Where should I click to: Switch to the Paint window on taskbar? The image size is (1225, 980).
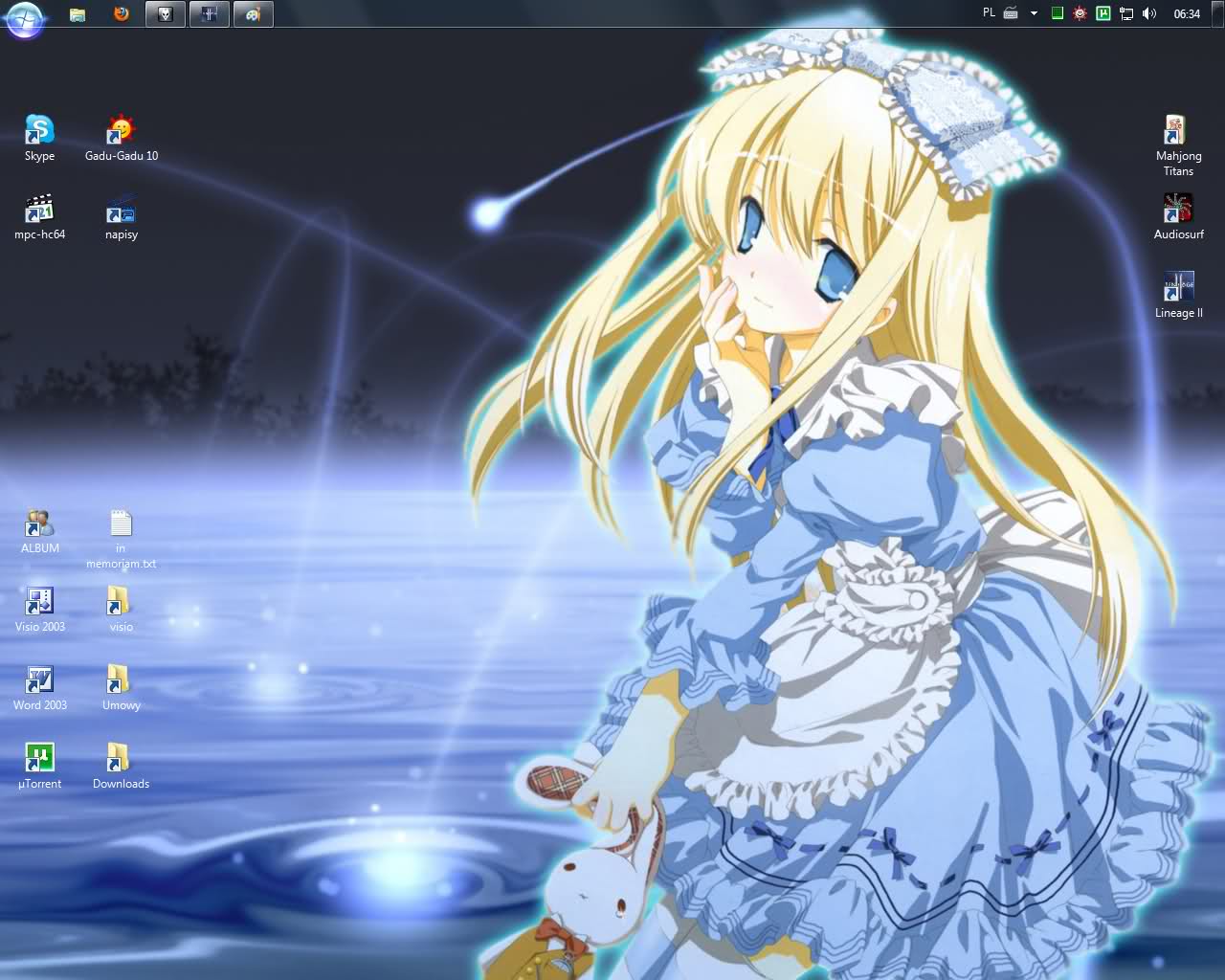pos(253,14)
